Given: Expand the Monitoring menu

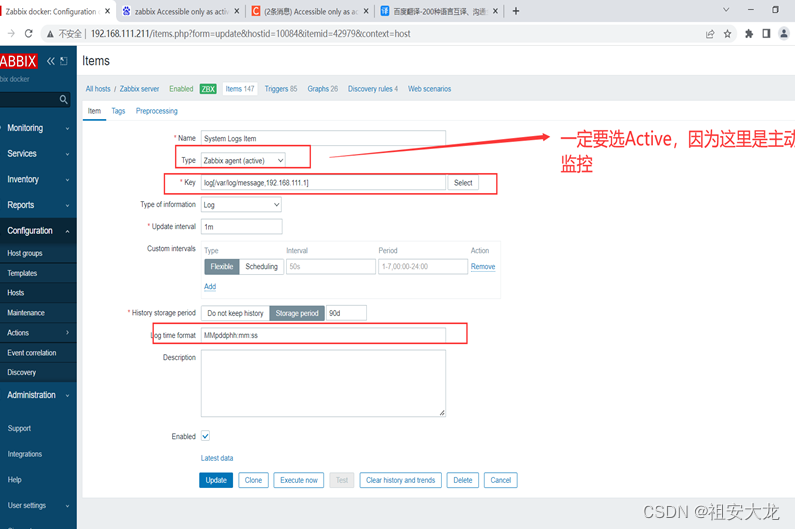Looking at the screenshot, I should click(38, 128).
